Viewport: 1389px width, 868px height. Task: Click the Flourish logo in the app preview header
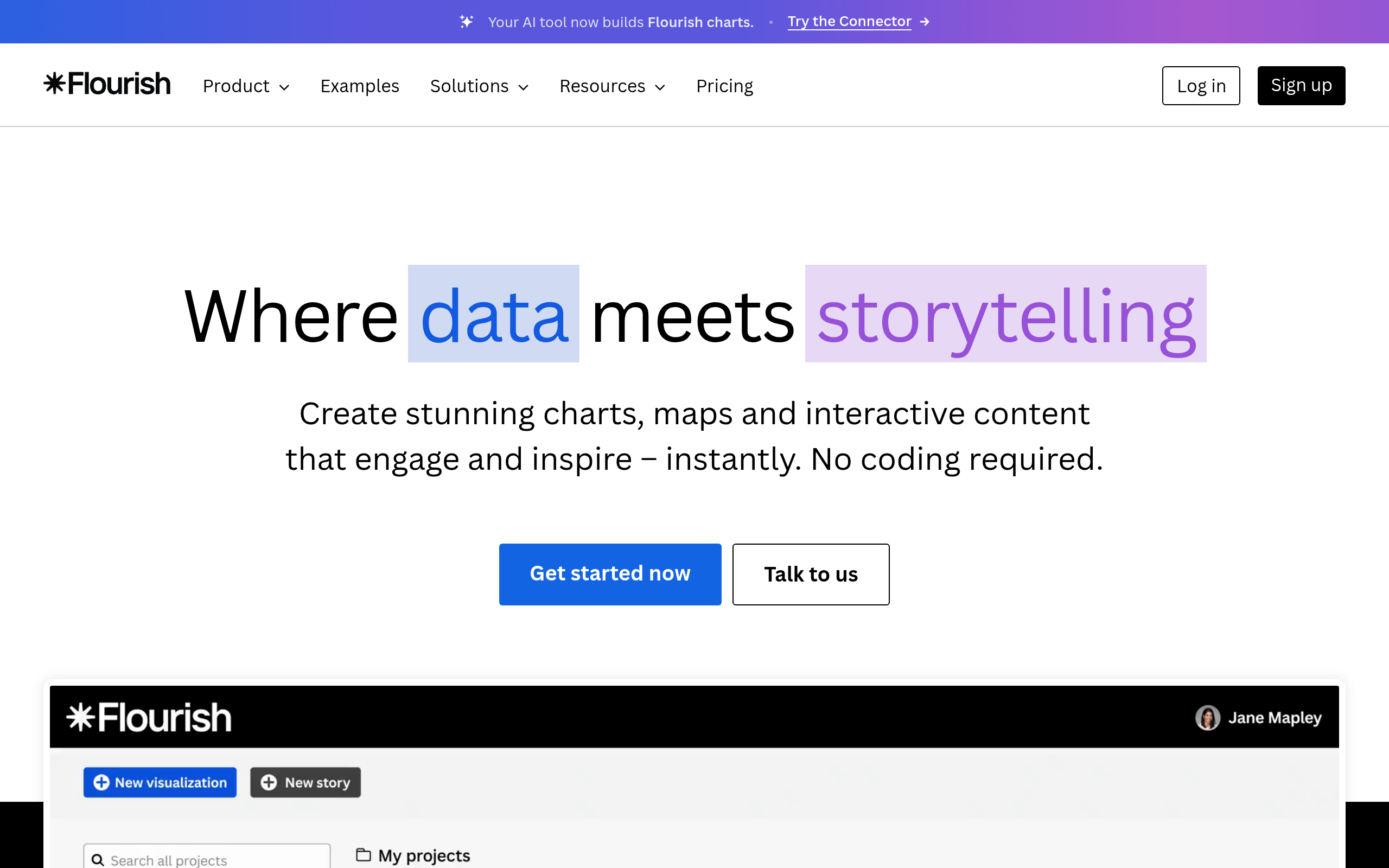[x=149, y=717]
